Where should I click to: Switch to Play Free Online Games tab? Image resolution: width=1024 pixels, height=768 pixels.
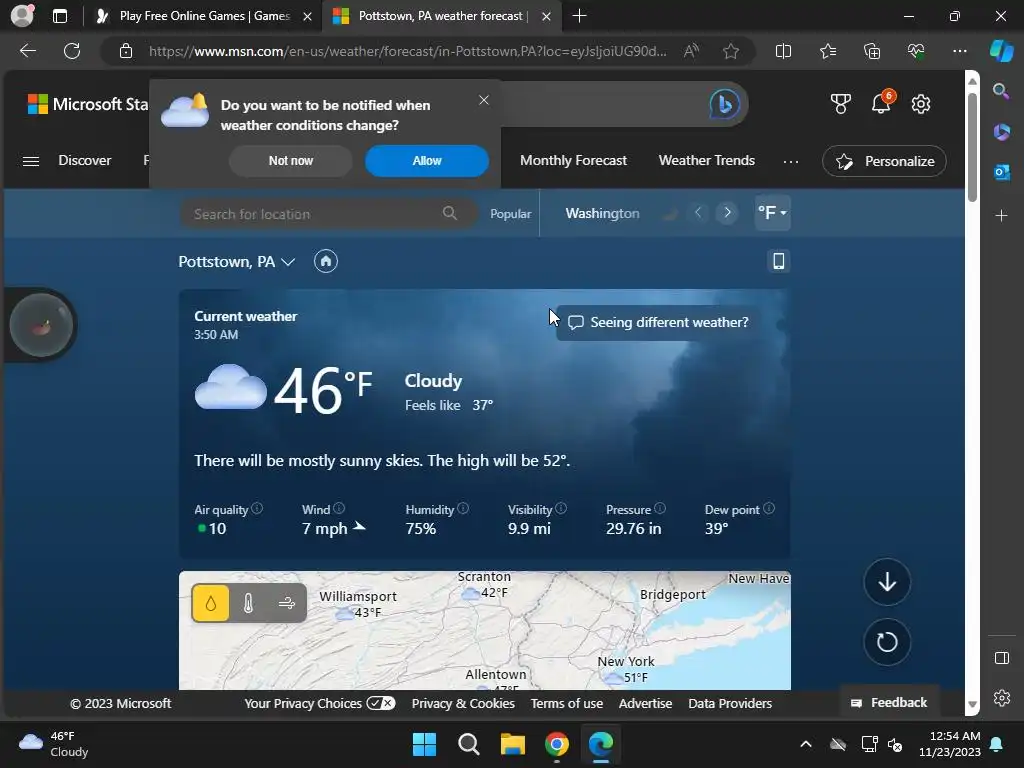click(x=204, y=16)
